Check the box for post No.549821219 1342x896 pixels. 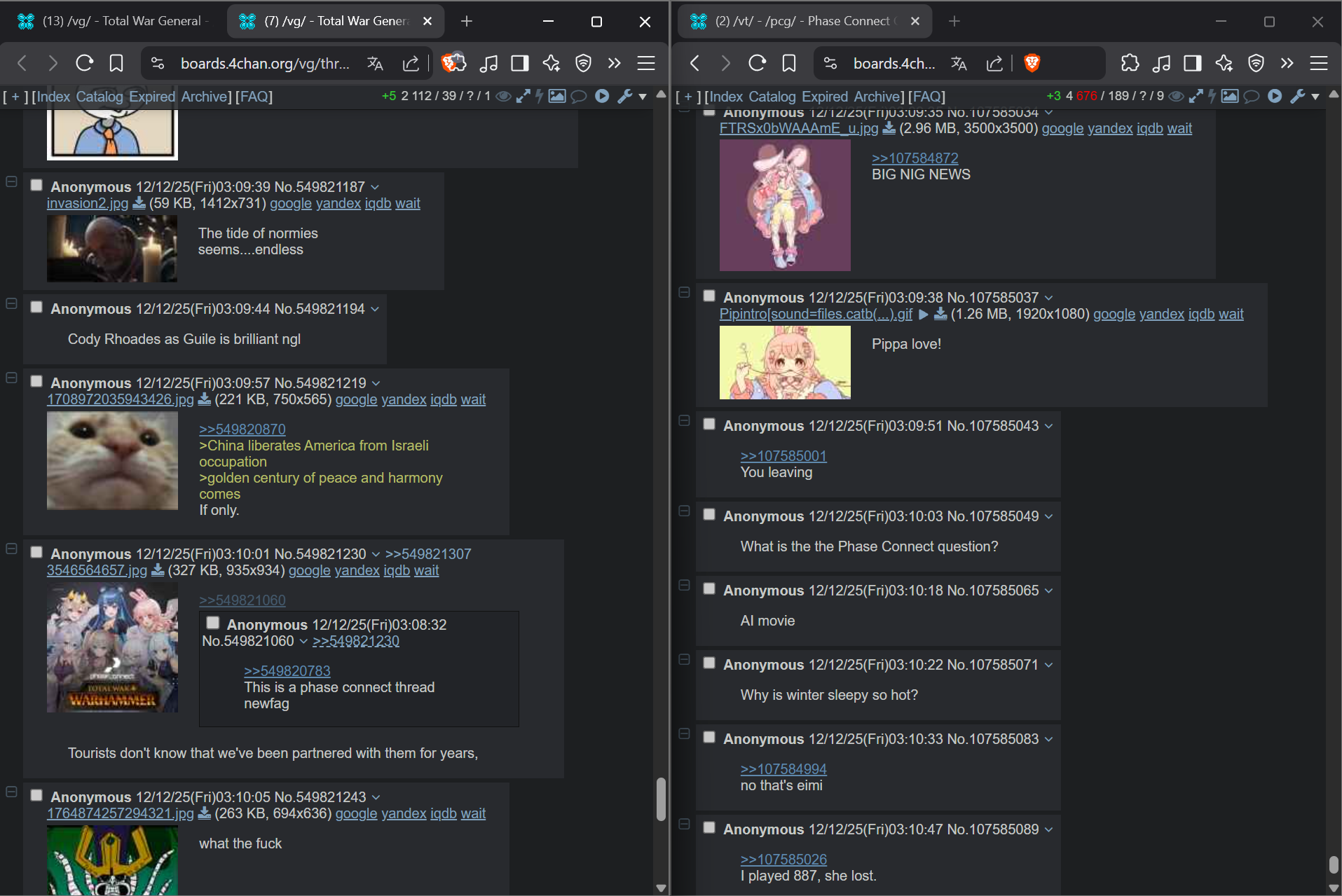(x=36, y=381)
